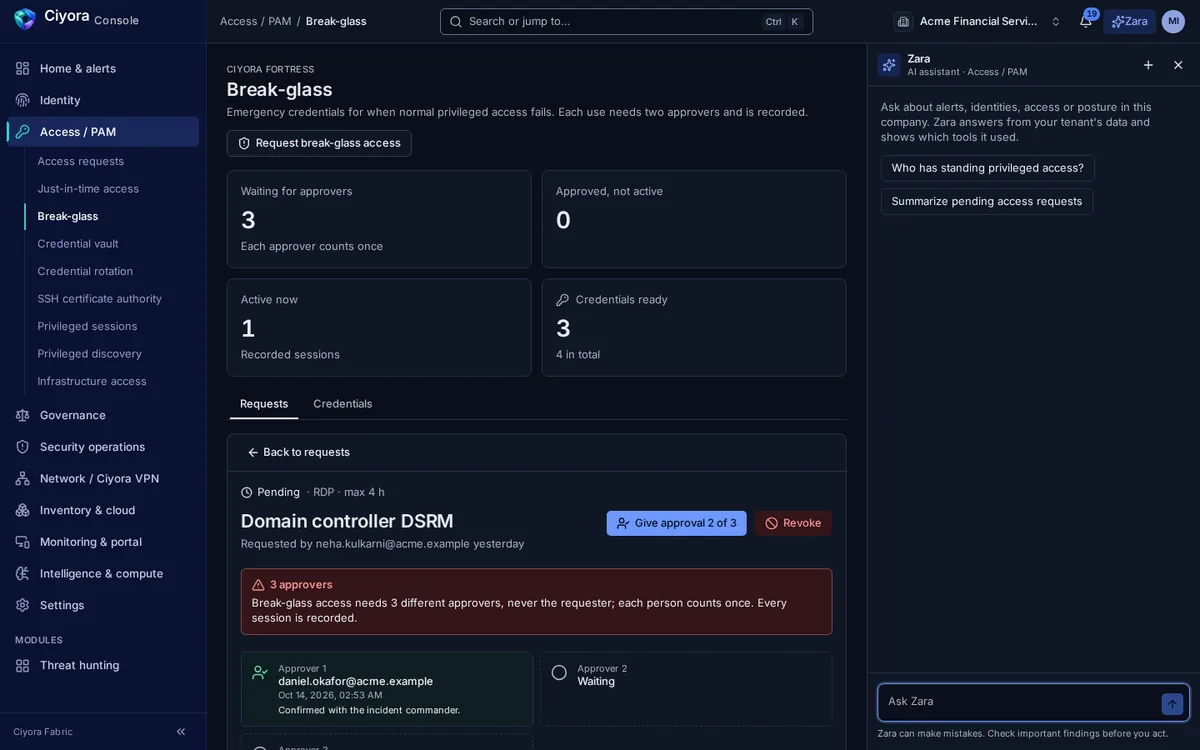Click the PAM breadcrumb link
The height and width of the screenshot is (750, 1200).
[280, 21]
